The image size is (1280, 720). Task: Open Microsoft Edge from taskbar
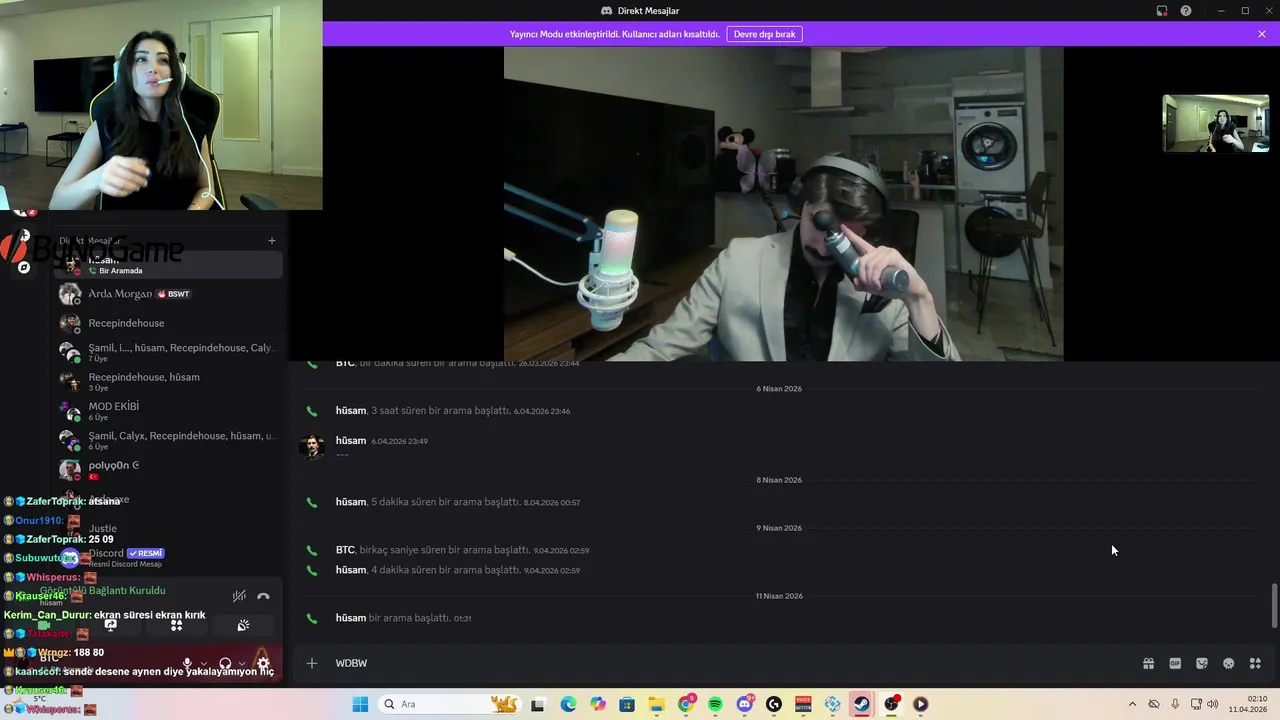pyautogui.click(x=568, y=704)
